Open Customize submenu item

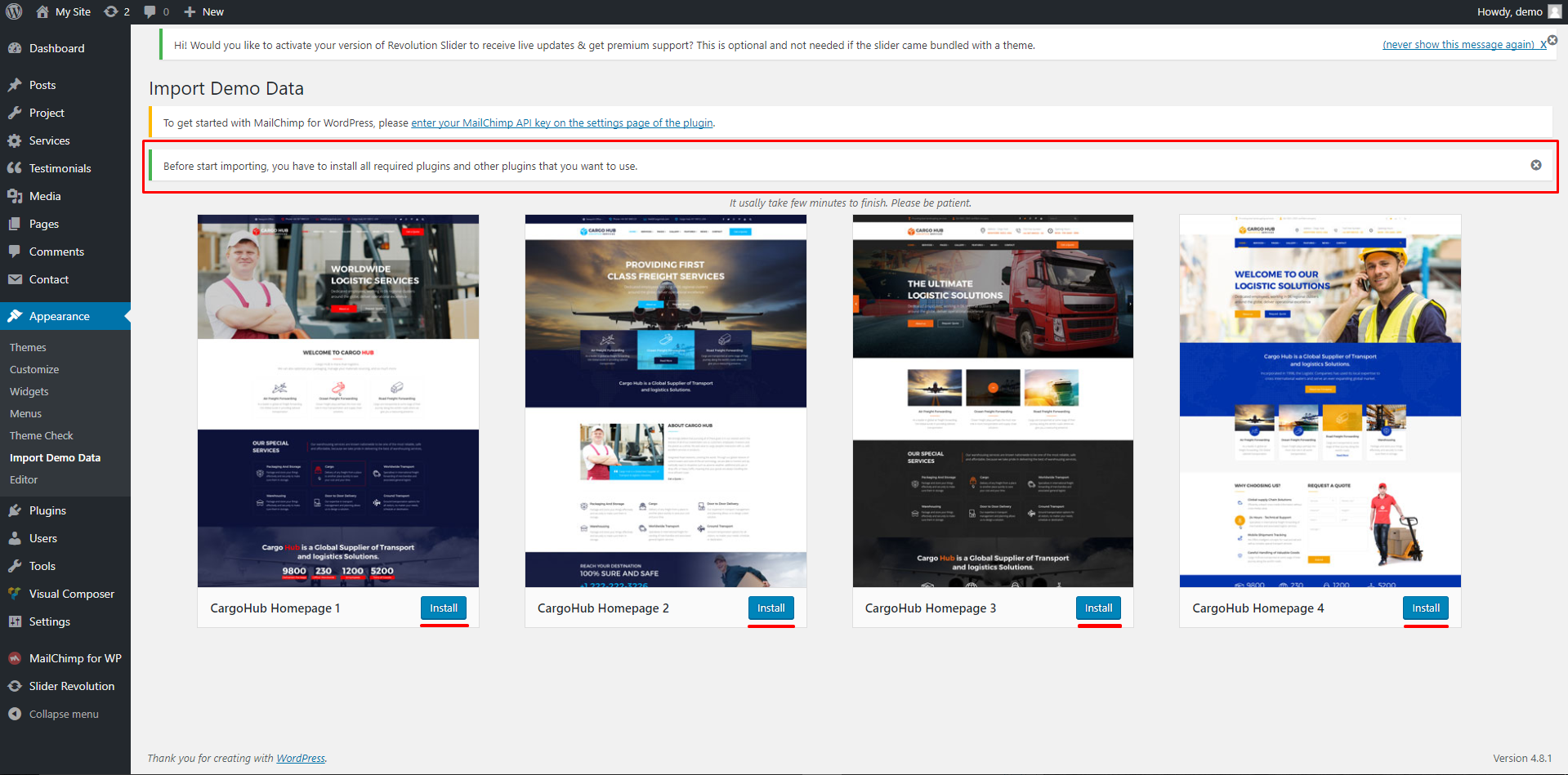point(34,369)
